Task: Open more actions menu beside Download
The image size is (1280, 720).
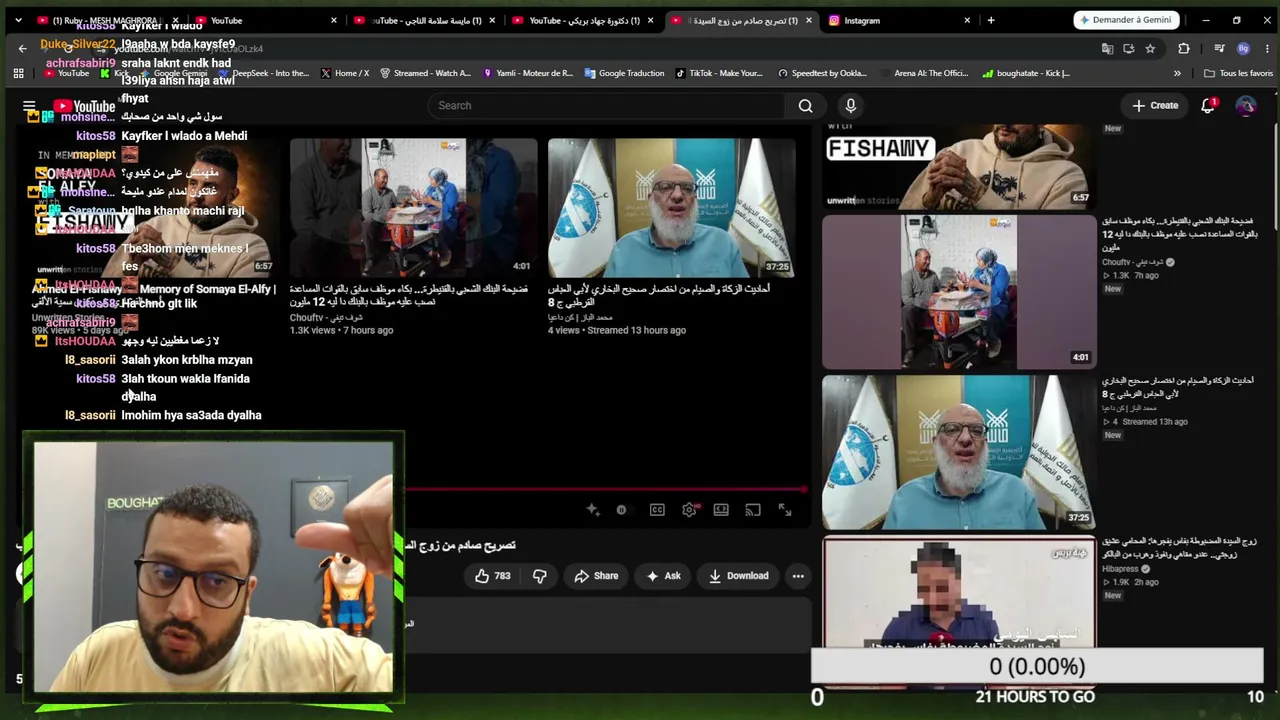Action: coord(798,576)
